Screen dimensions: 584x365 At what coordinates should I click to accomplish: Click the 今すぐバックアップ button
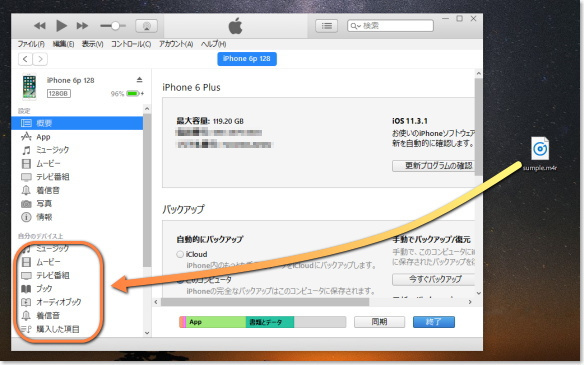[434, 279]
